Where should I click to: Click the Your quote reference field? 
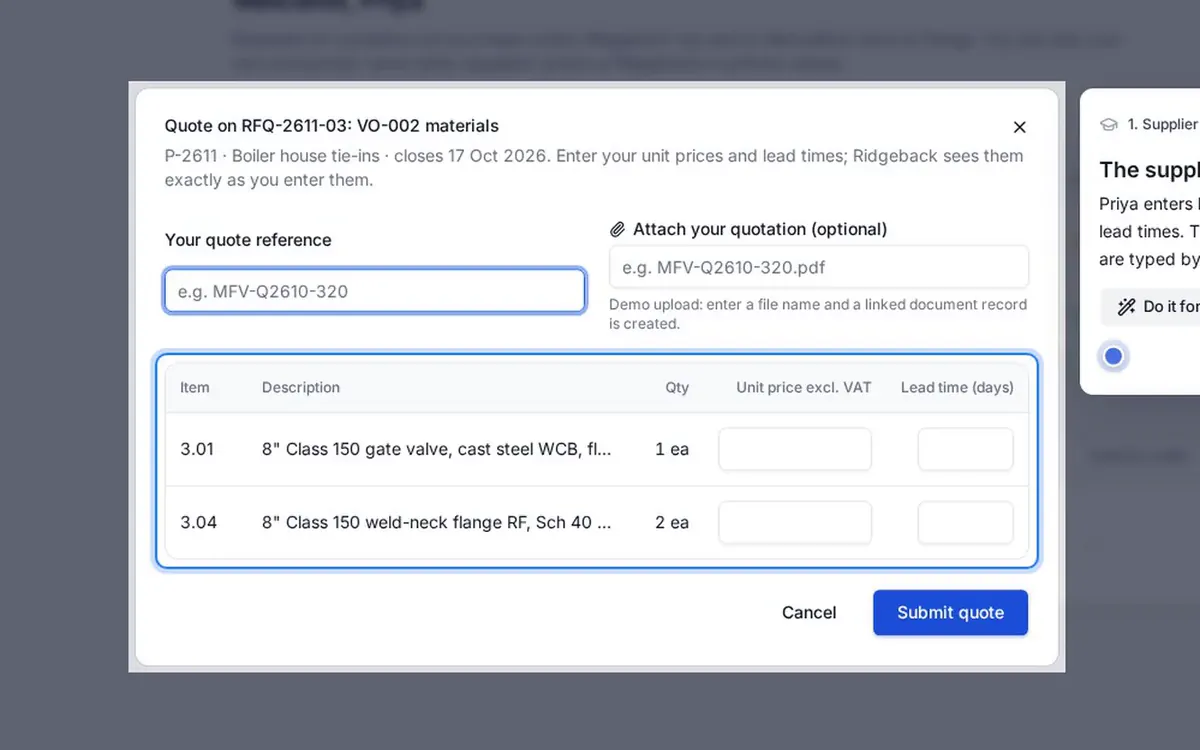(x=375, y=291)
